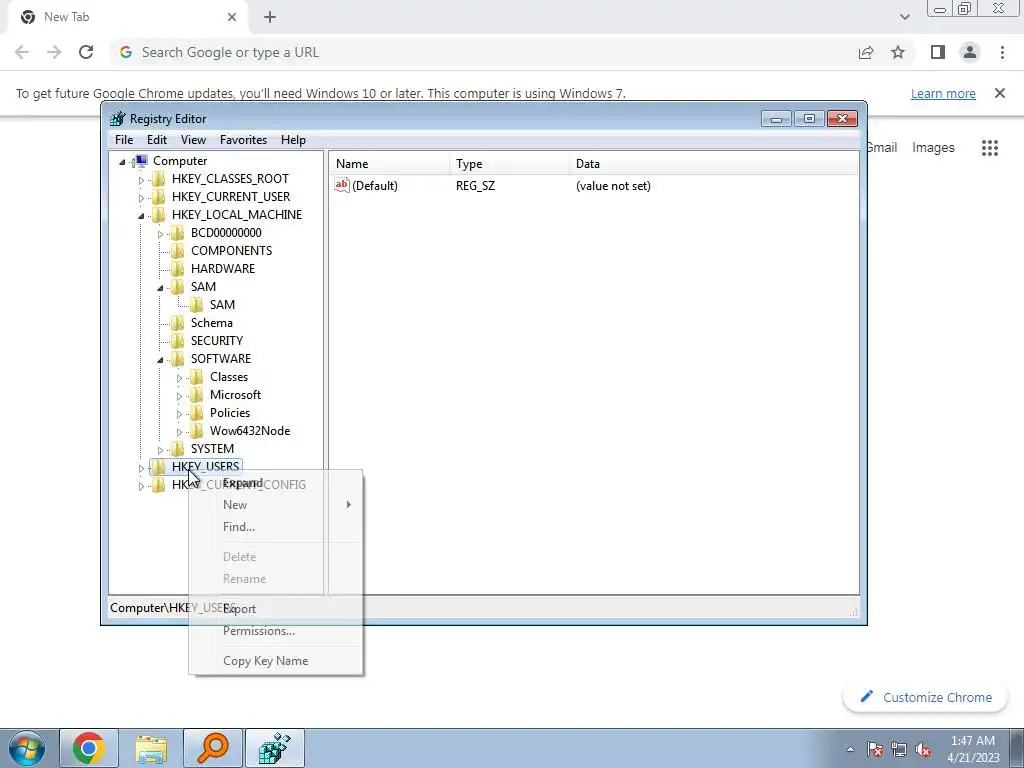The width and height of the screenshot is (1024, 768).
Task: Click the Classes key folder icon
Action: click(x=197, y=377)
